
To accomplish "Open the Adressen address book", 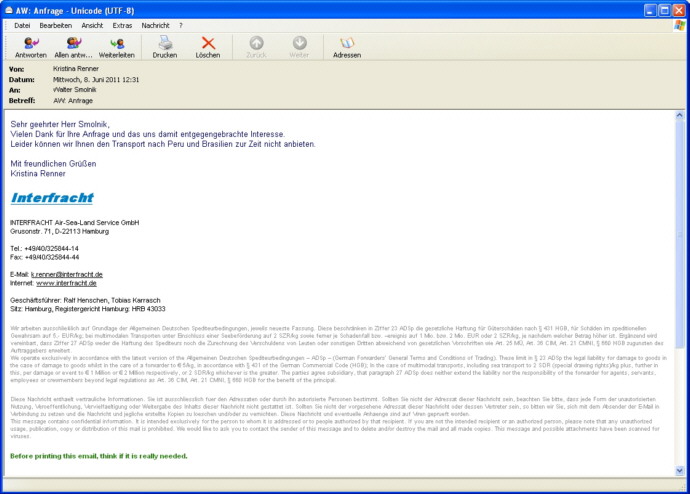I will click(347, 47).
